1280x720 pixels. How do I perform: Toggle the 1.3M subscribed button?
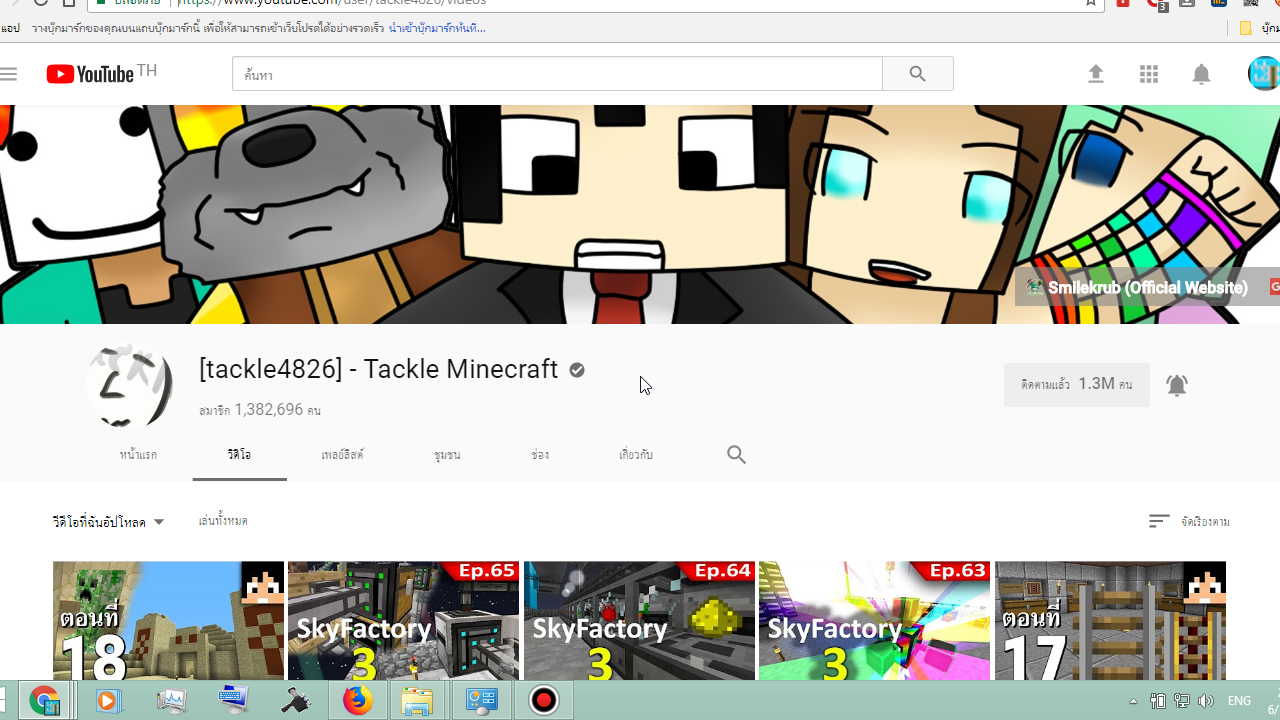pos(1076,385)
